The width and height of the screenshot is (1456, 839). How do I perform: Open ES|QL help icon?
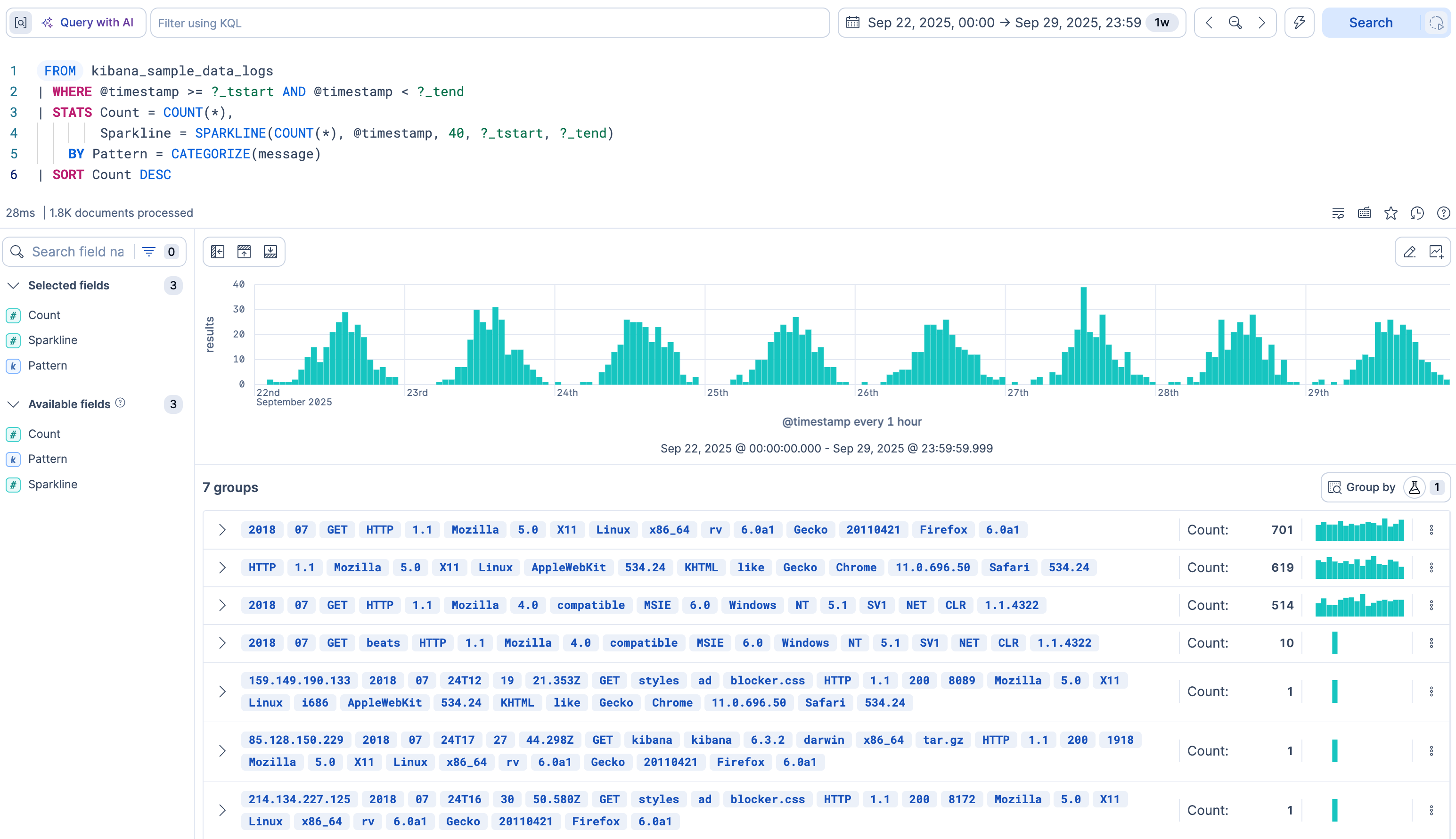pyautogui.click(x=1443, y=213)
